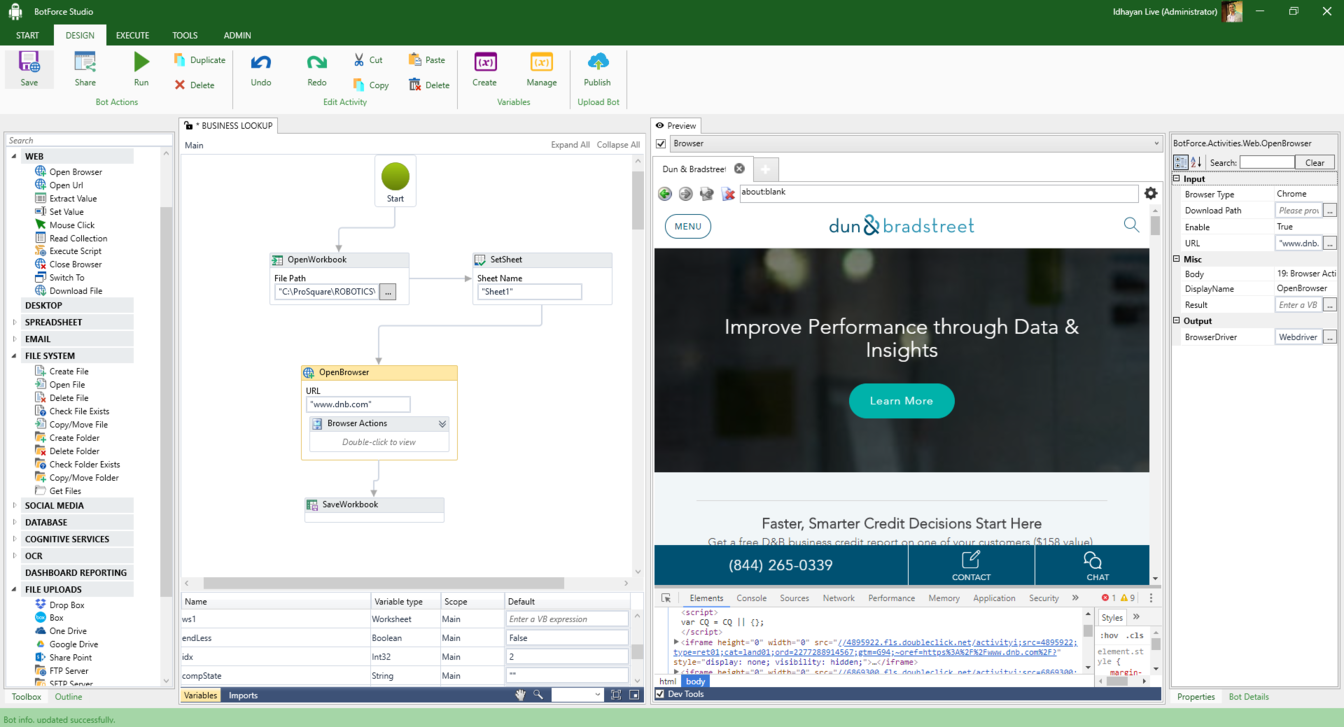This screenshot has width=1344, height=727.
Task: Switch to the EXECUTE ribbon tab
Action: click(x=132, y=35)
